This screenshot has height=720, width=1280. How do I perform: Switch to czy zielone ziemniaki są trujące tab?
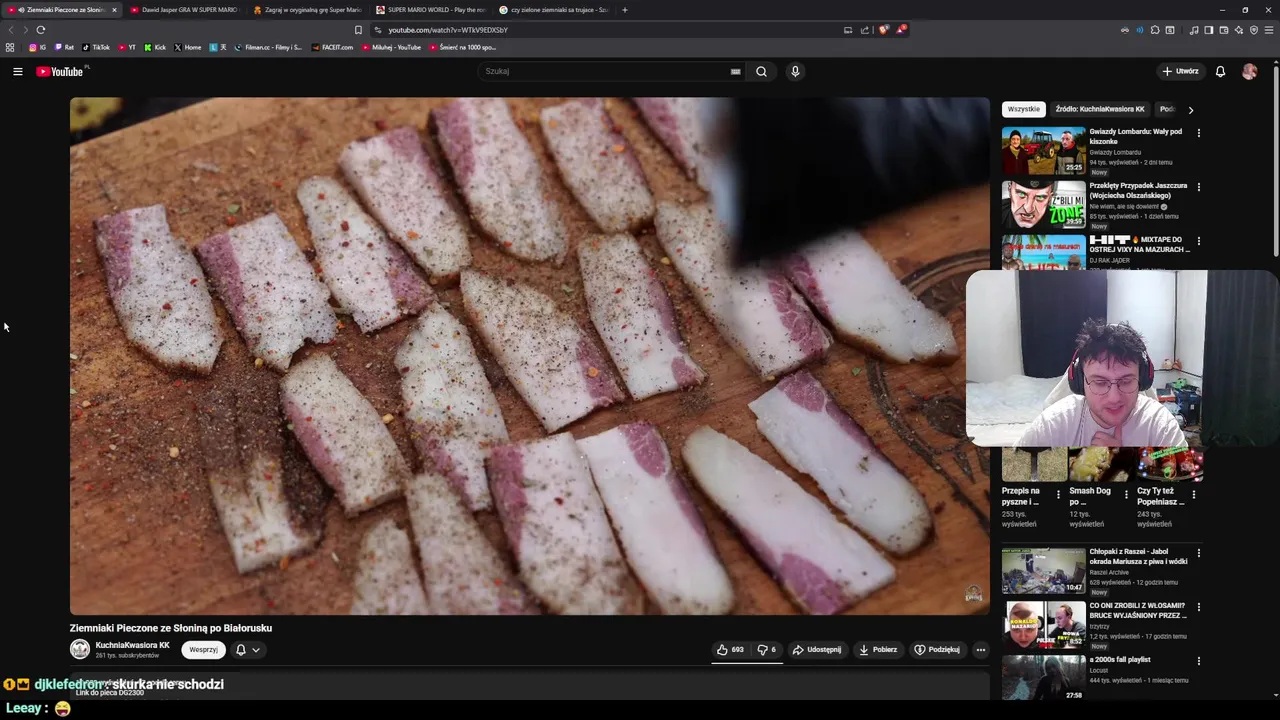(554, 10)
